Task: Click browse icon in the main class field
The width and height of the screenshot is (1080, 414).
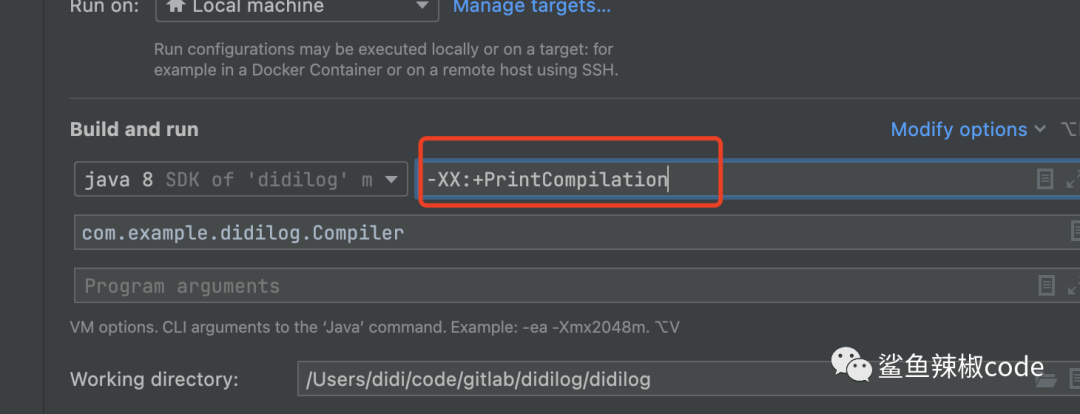Action: [1074, 233]
